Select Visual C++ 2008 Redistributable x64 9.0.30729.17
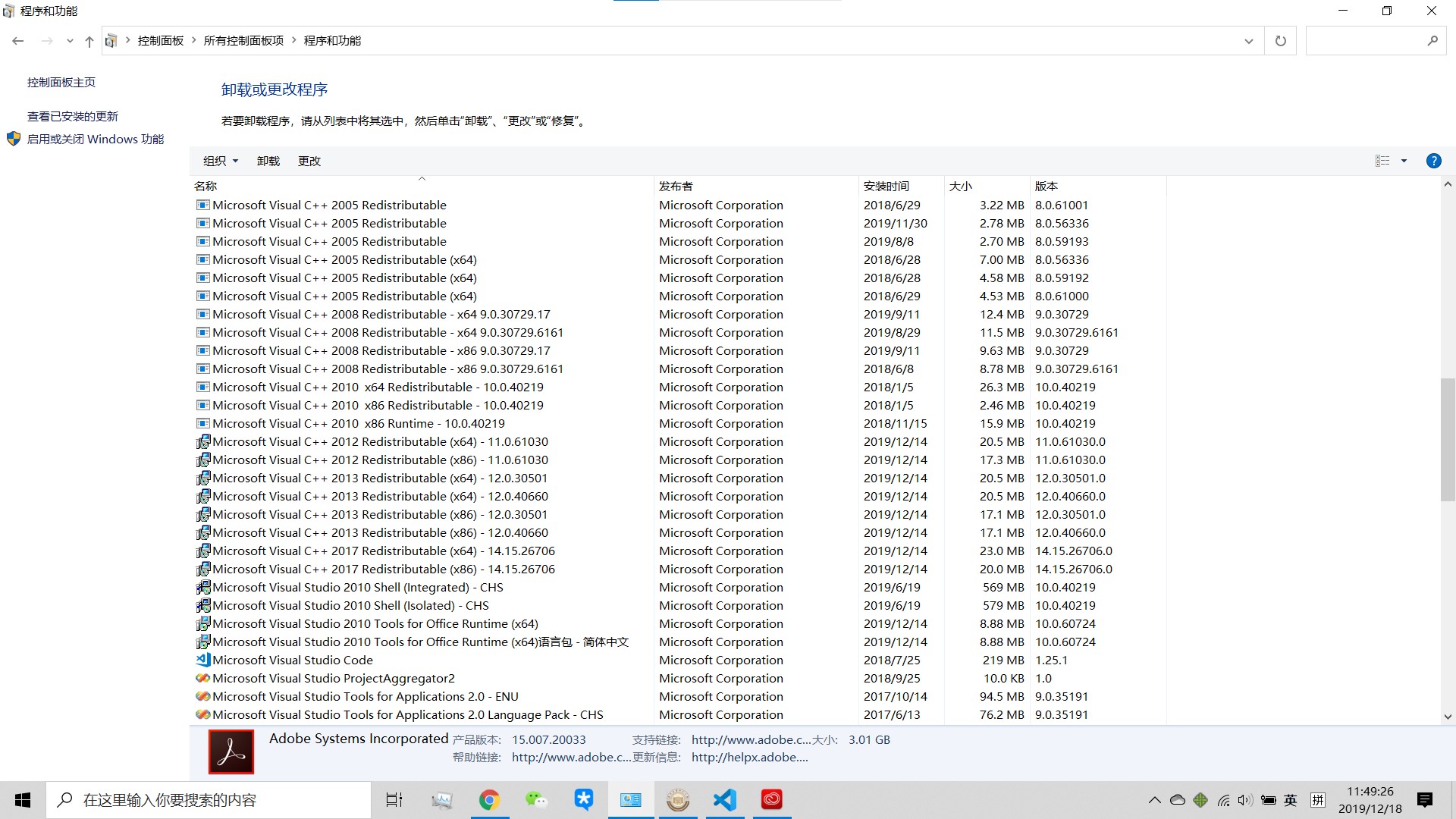The image size is (1456, 819). pyautogui.click(x=680, y=315)
